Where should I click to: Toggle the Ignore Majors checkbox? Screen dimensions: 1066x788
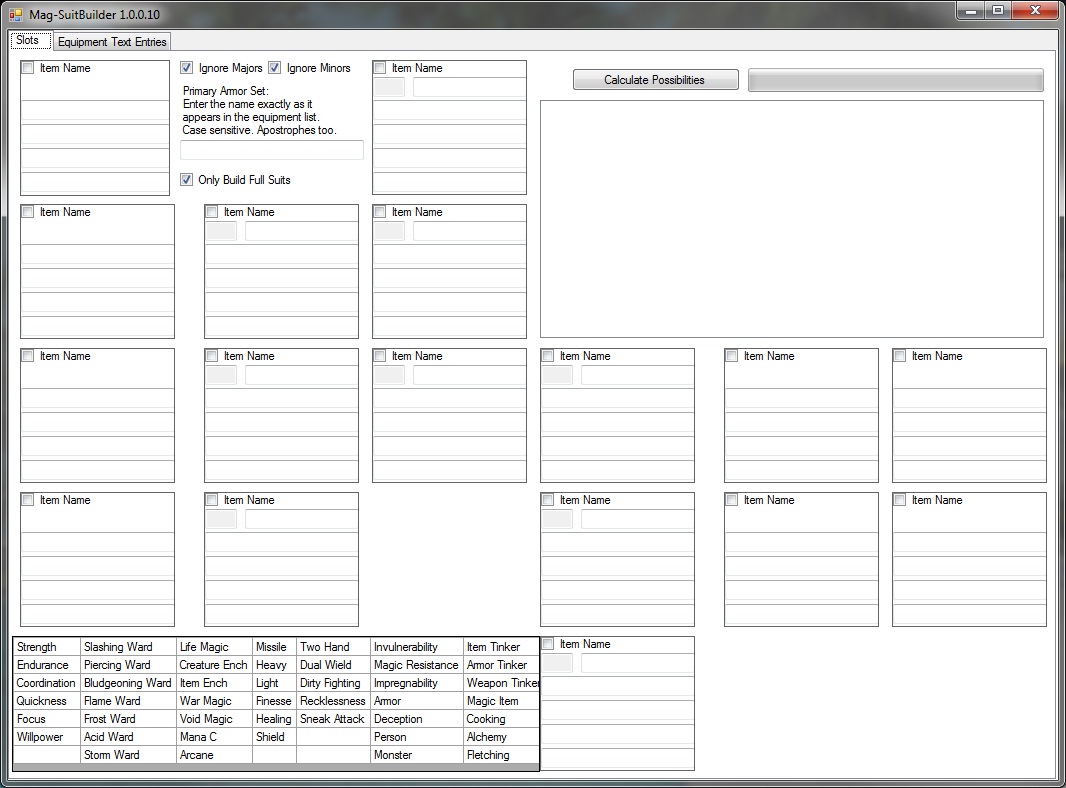tap(187, 68)
